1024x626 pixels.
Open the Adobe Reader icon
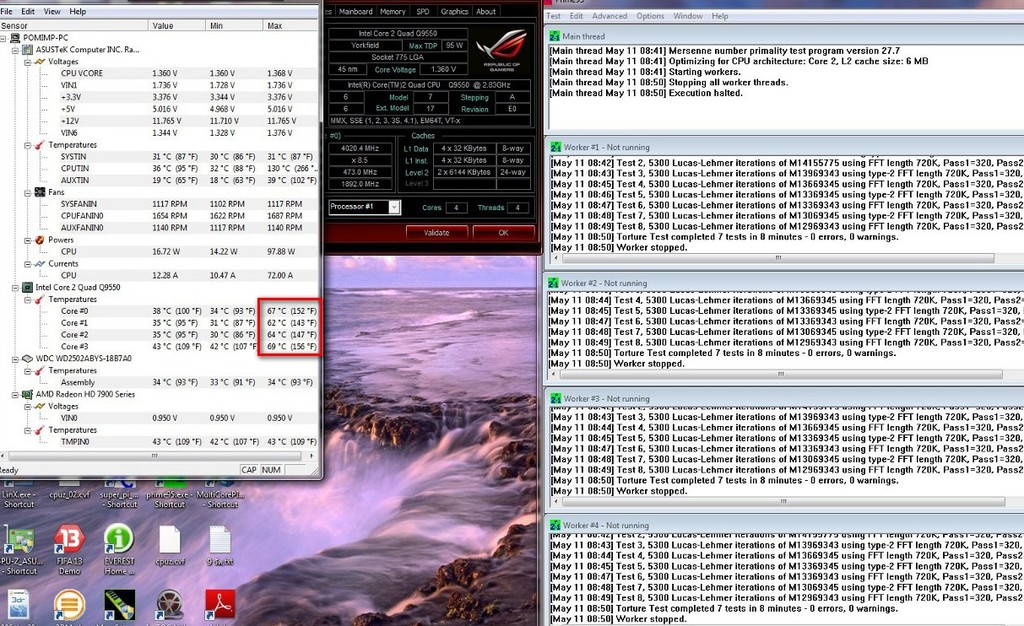coord(220,603)
